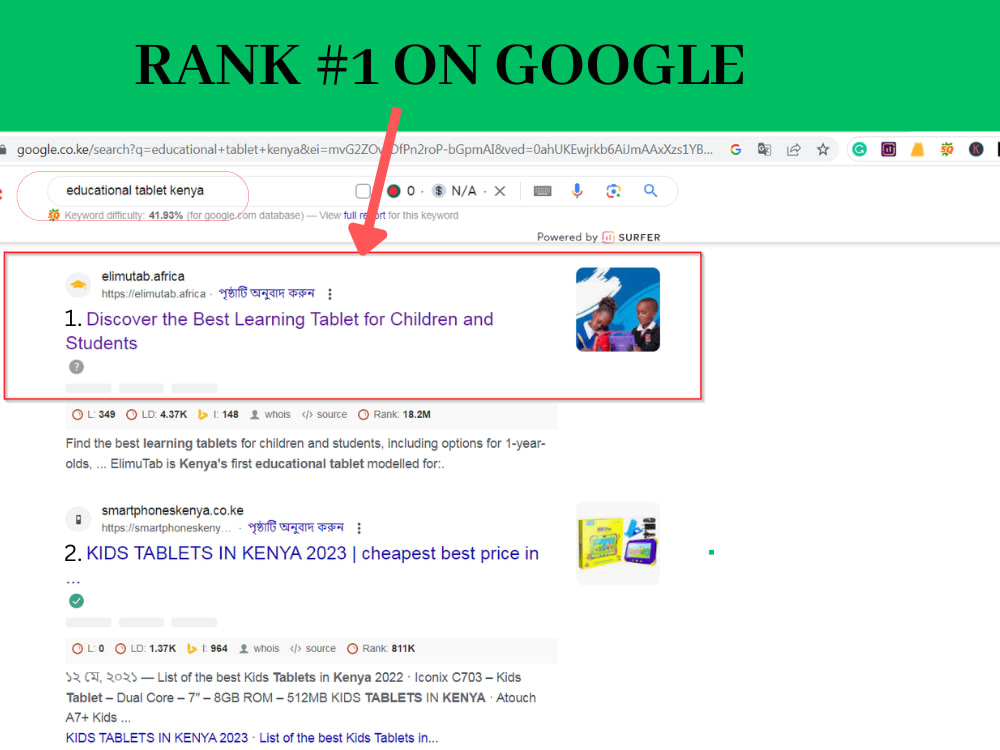Clear the search box with X
1000x750 pixels.
pyautogui.click(x=500, y=191)
